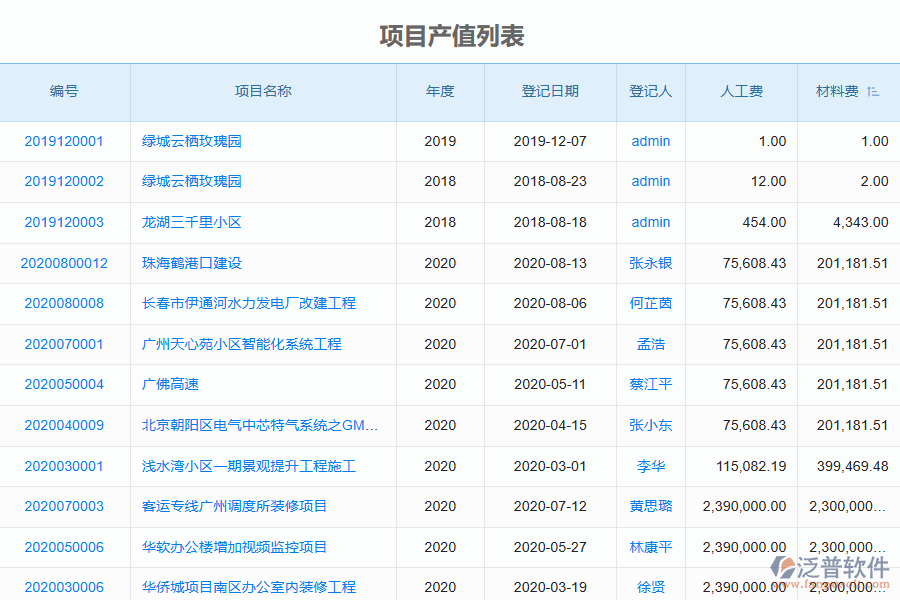900x600 pixels.
Task: Open project number 2020080012
Action: click(x=65, y=263)
